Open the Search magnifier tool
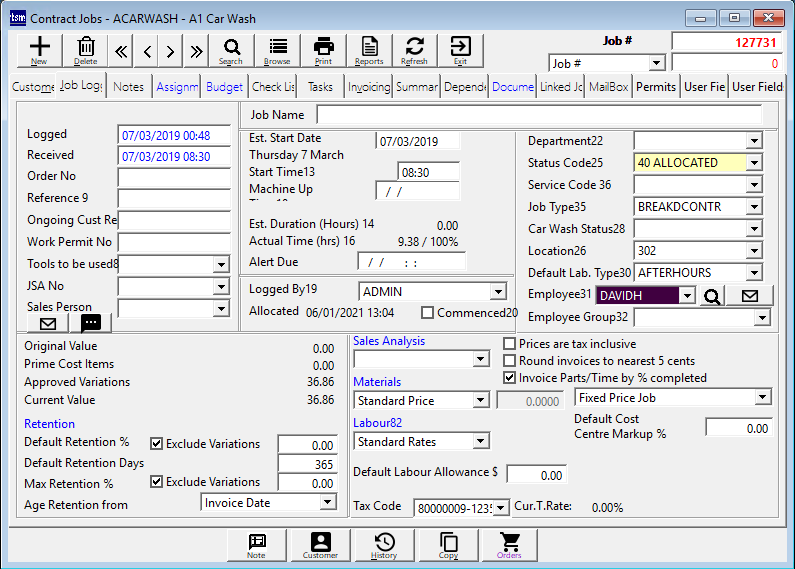Screen dimensions: 795x569 pyautogui.click(x=231, y=49)
